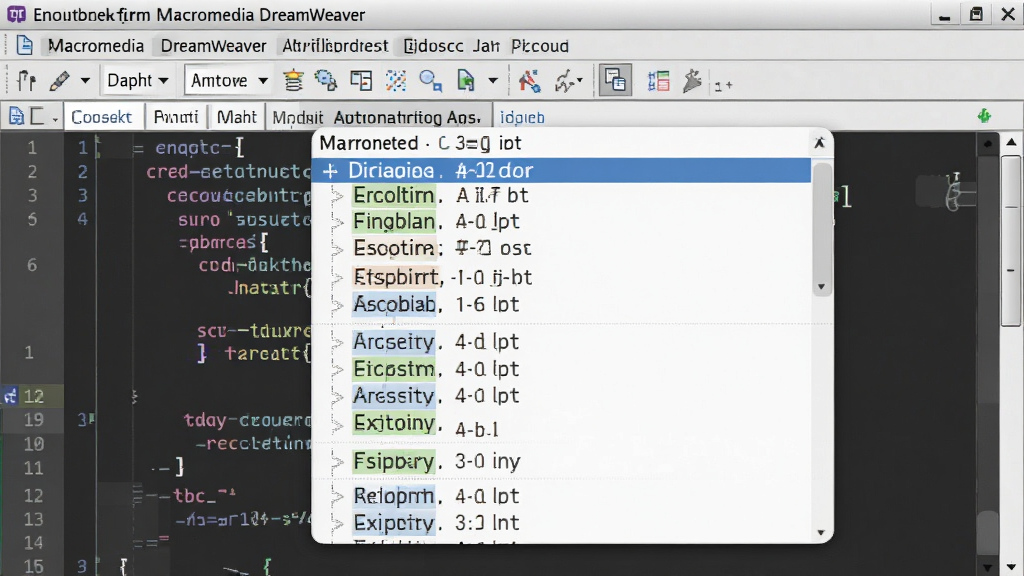The image size is (1024, 576).
Task: Open the arrow next to pencil tool
Action: [85, 81]
